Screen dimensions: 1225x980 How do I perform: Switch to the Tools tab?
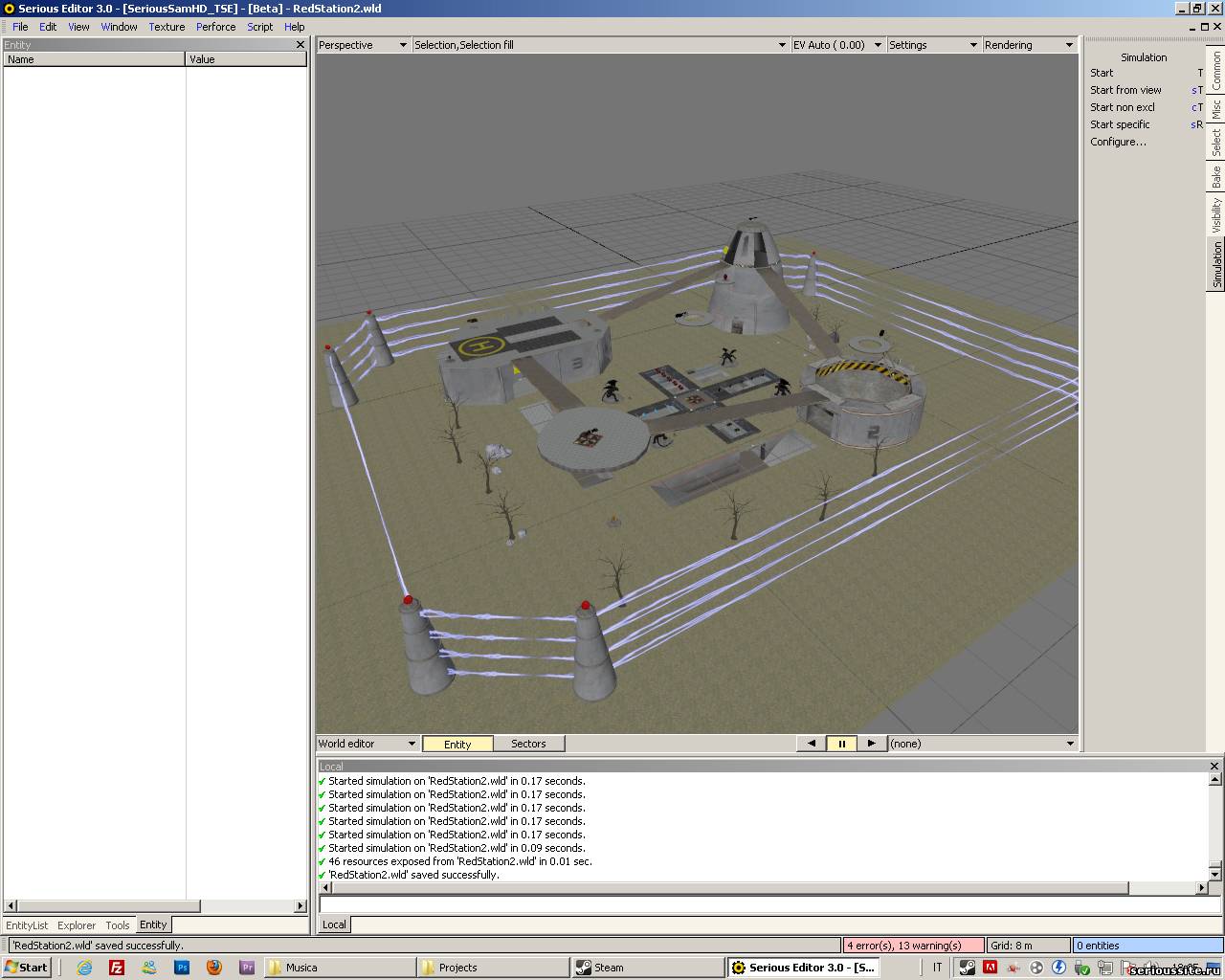pyautogui.click(x=118, y=925)
